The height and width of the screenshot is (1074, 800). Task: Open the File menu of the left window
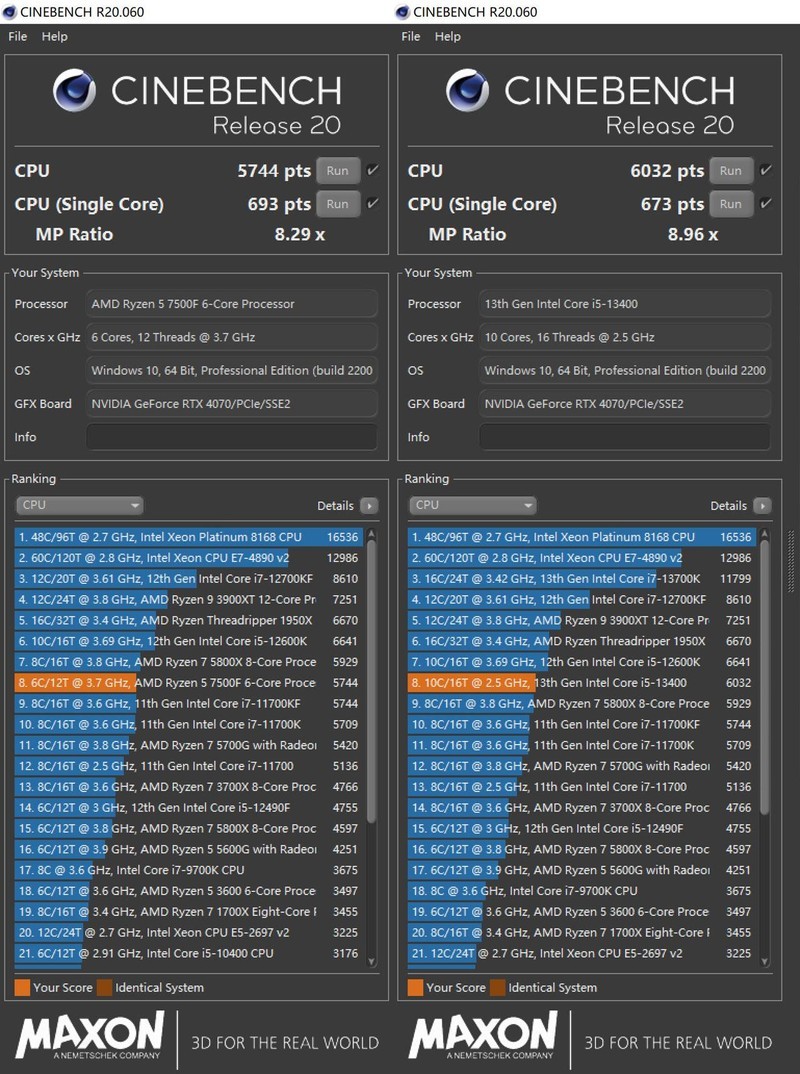click(16, 36)
